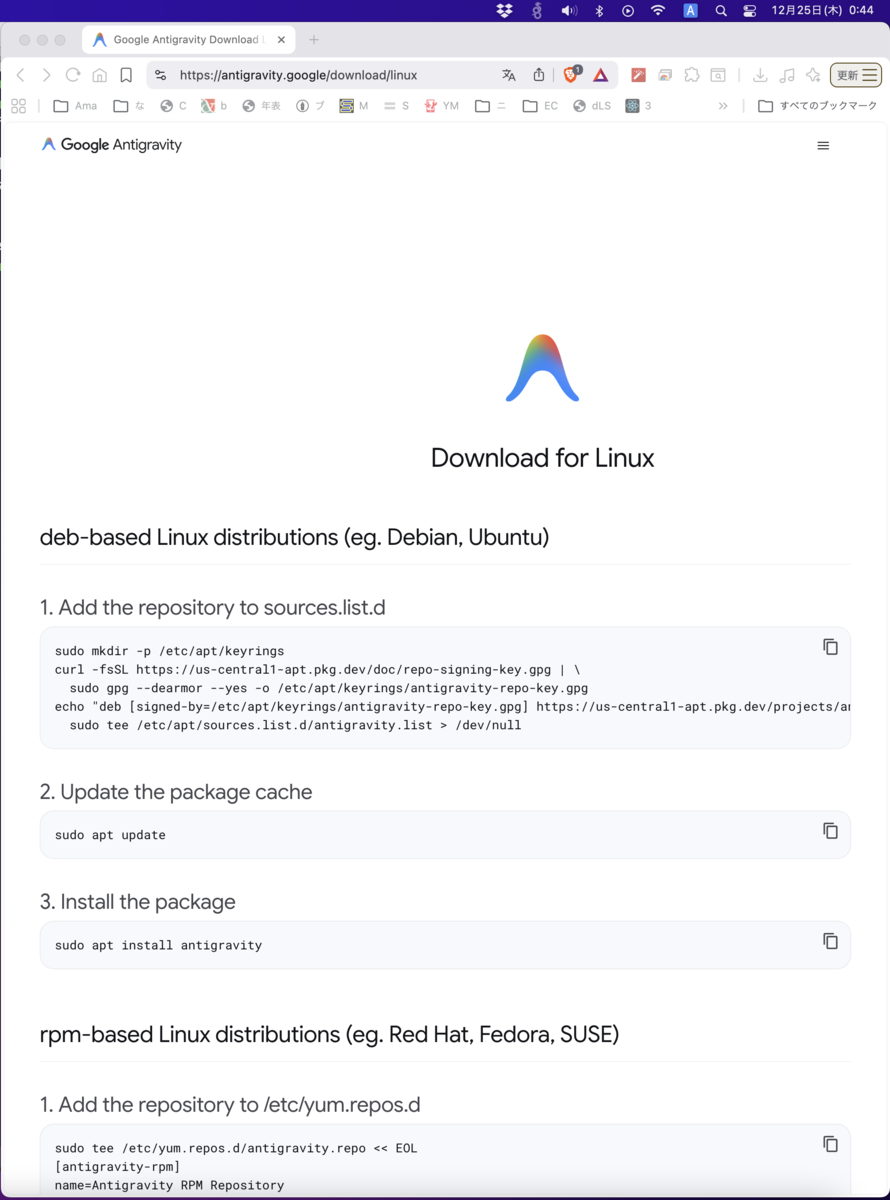The width and height of the screenshot is (890, 1200).
Task: Open Brave Rewards triangle icon
Action: (601, 75)
